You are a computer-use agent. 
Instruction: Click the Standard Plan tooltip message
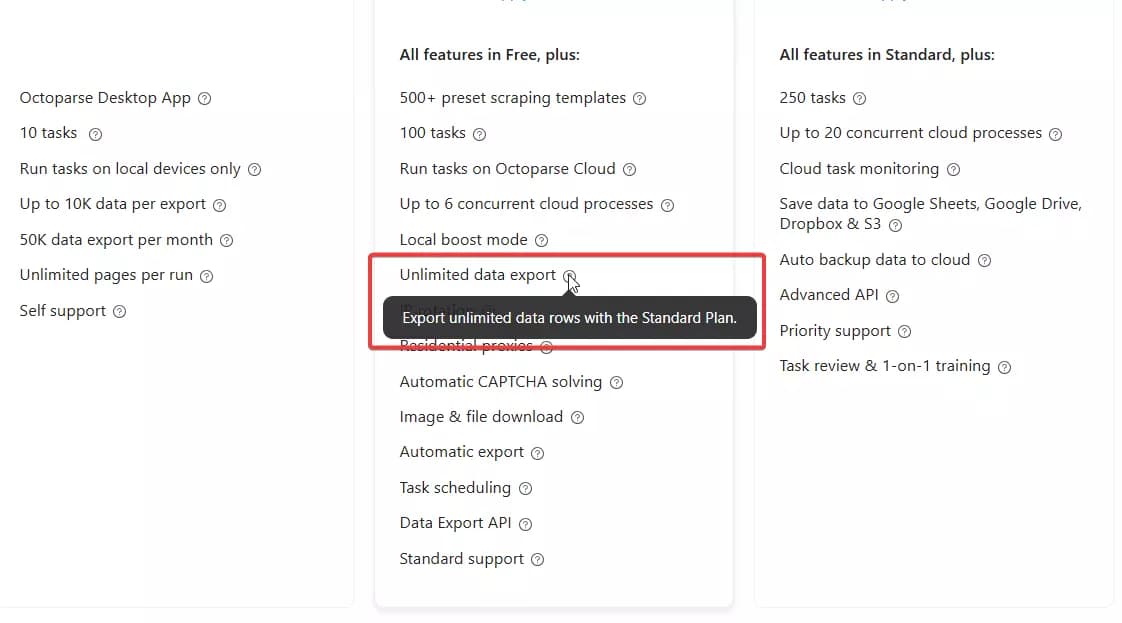(x=569, y=318)
